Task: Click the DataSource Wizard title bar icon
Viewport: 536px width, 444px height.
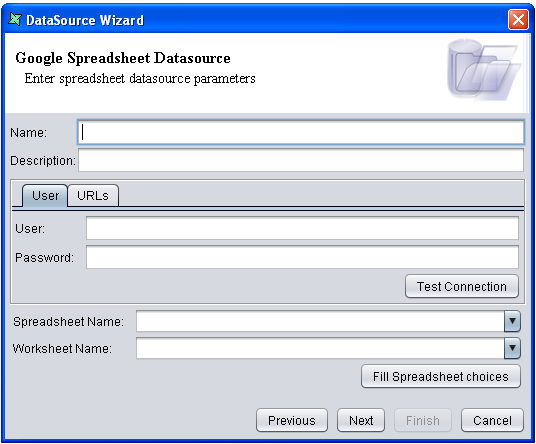Action: (15, 19)
